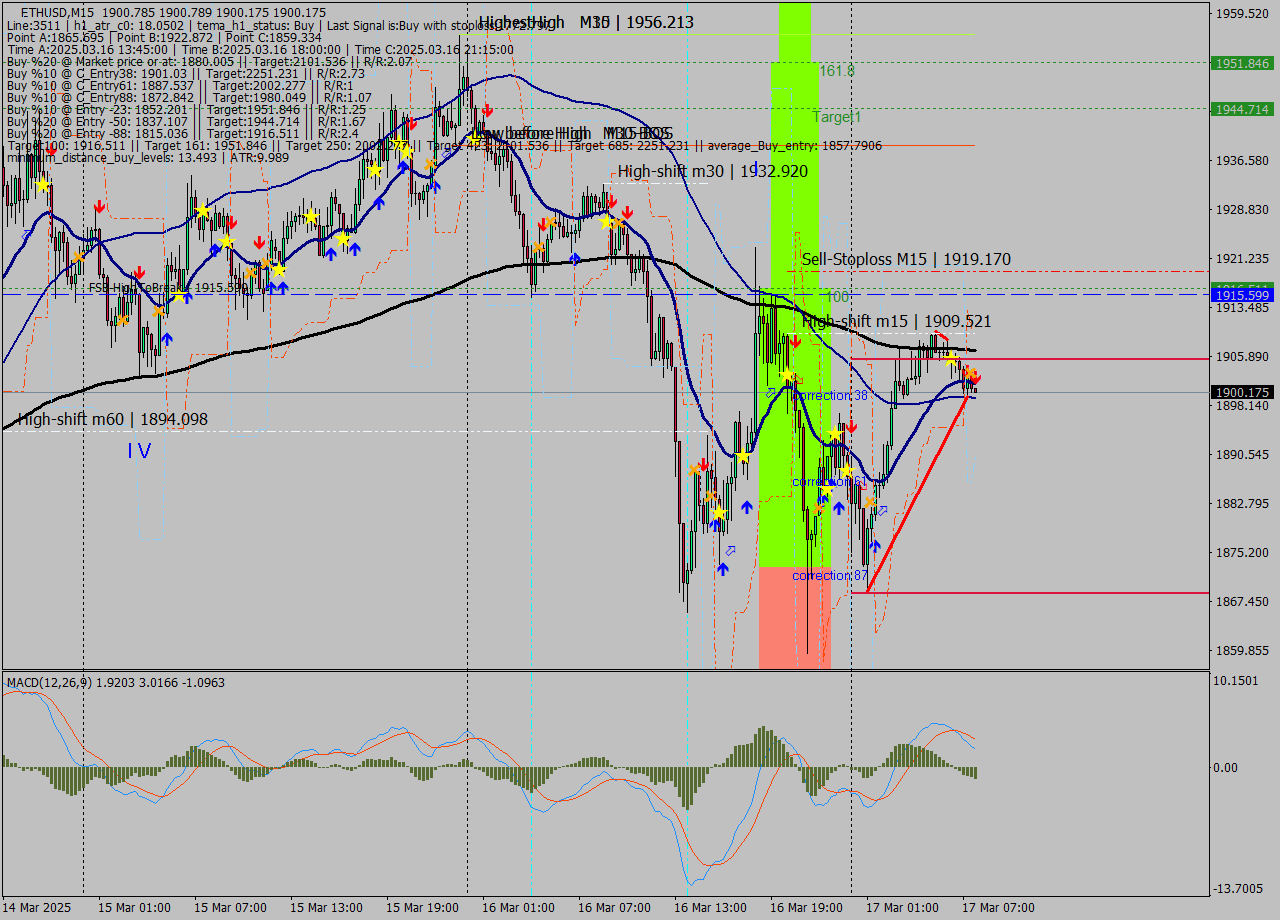Select the yellow star signal marker near correction 38
Viewport: 1280px width, 920px height.
tap(836, 433)
